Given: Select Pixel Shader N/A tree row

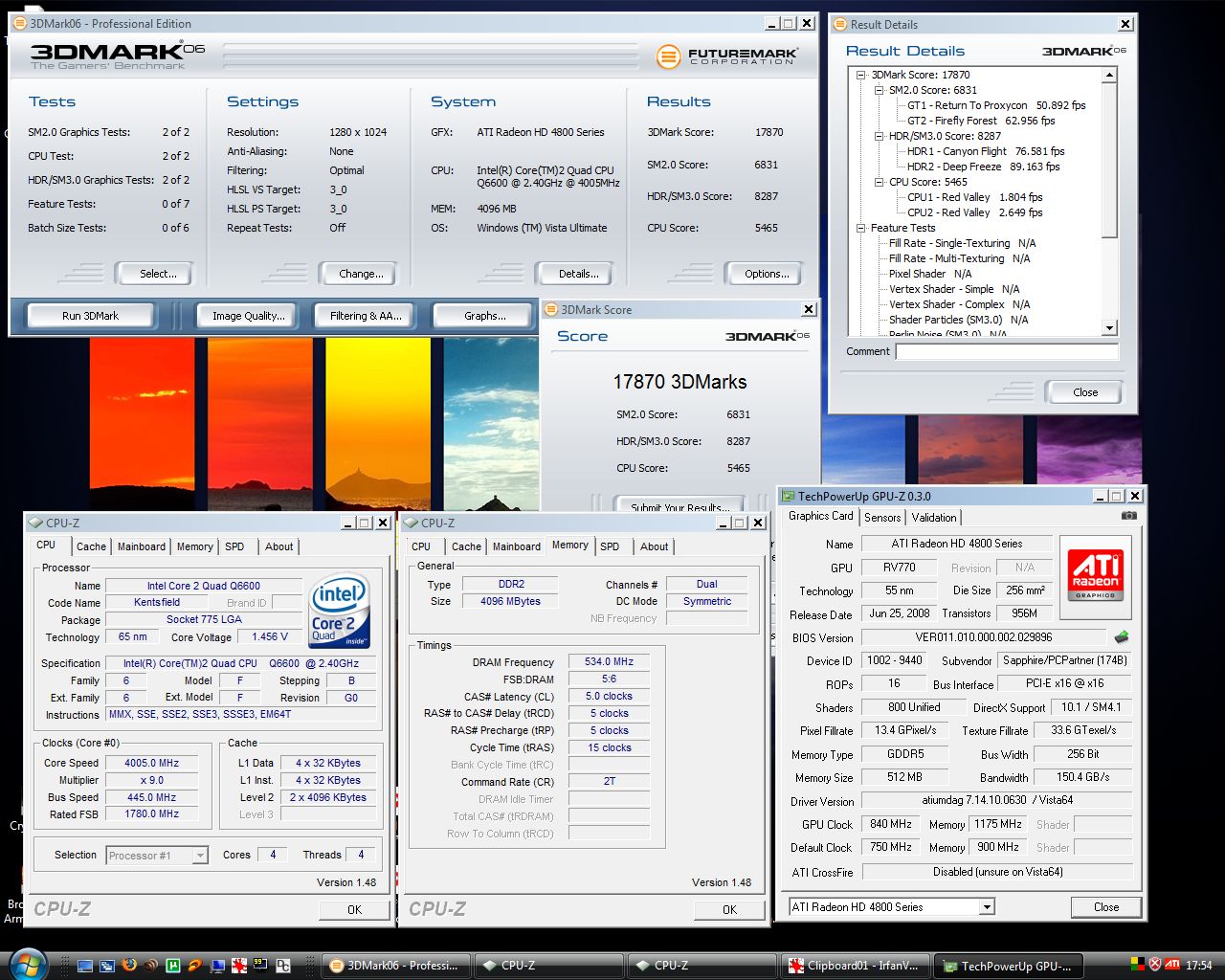Looking at the screenshot, I should point(930,274).
